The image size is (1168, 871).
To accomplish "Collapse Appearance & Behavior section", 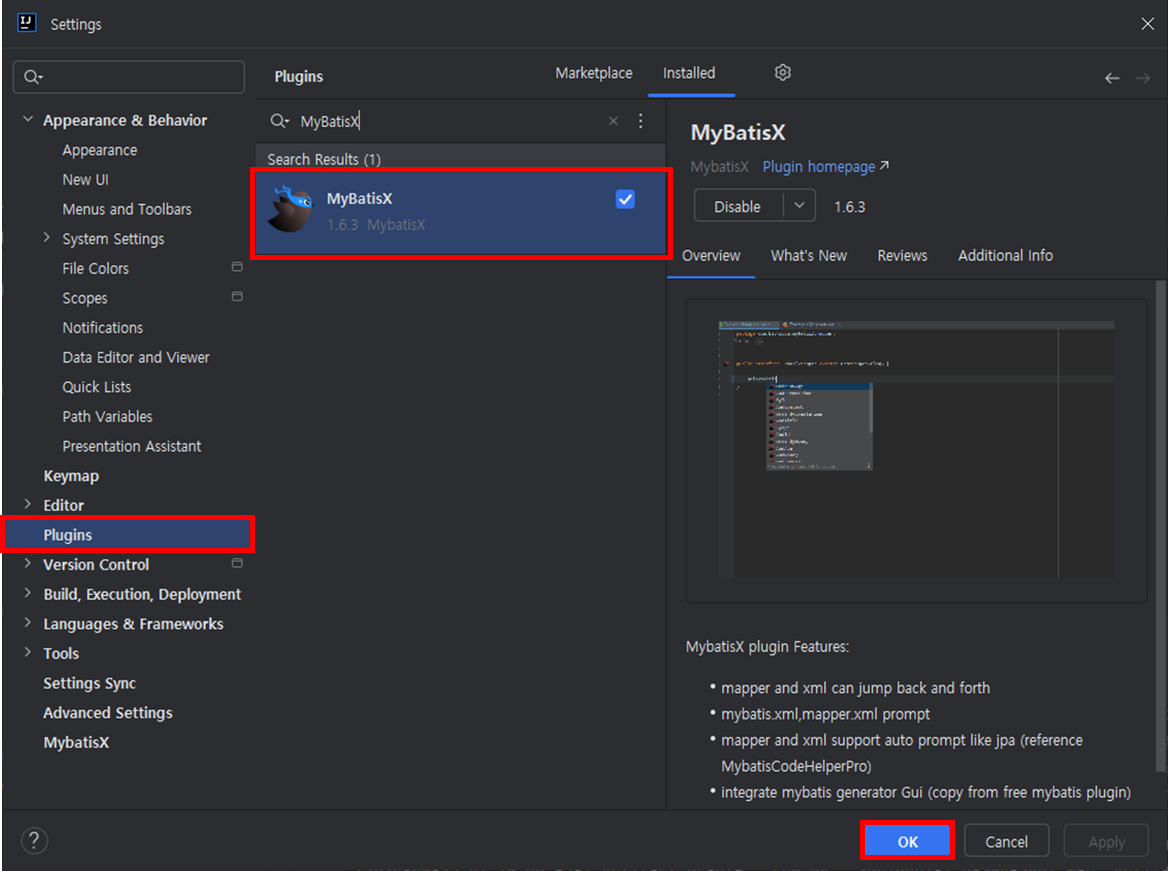I will [x=28, y=119].
